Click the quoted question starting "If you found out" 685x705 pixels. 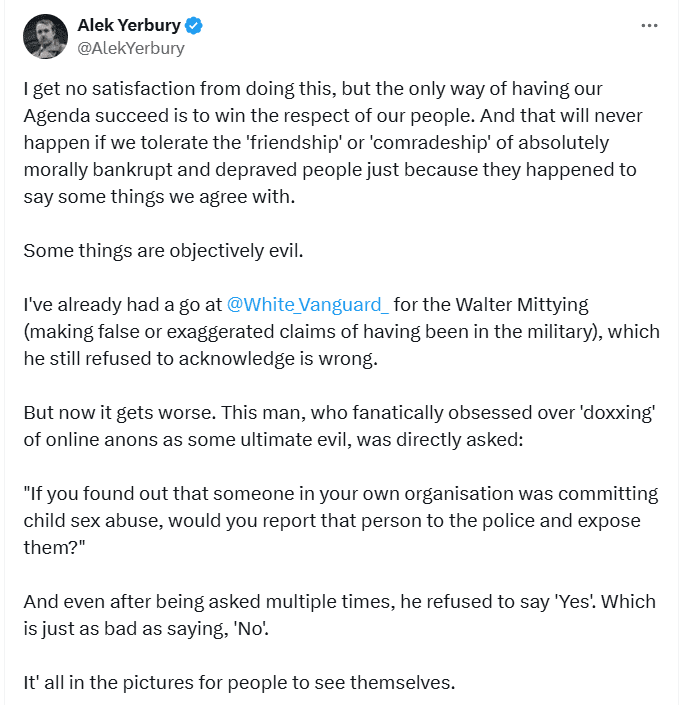coord(340,521)
